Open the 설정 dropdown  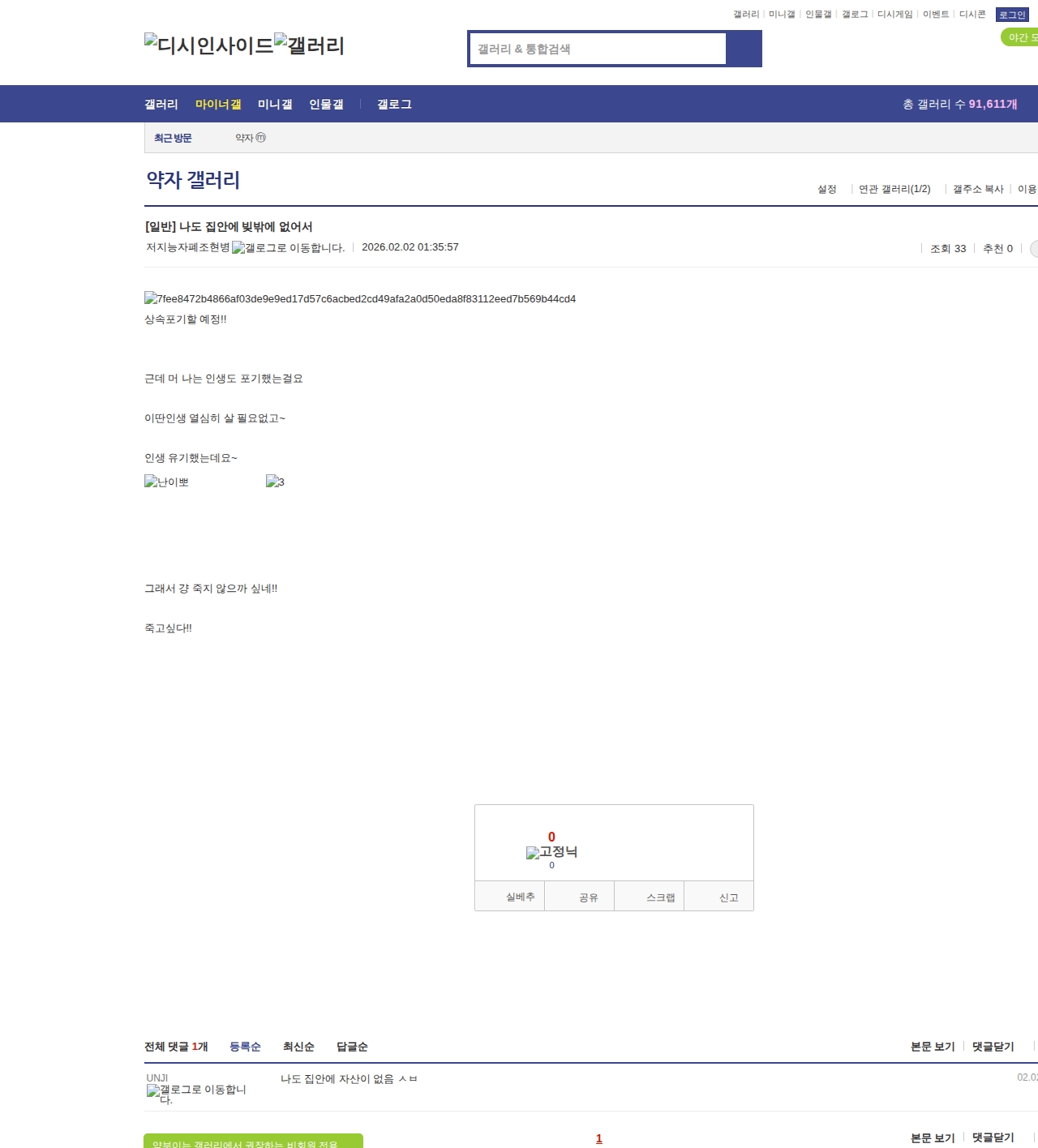click(x=826, y=189)
